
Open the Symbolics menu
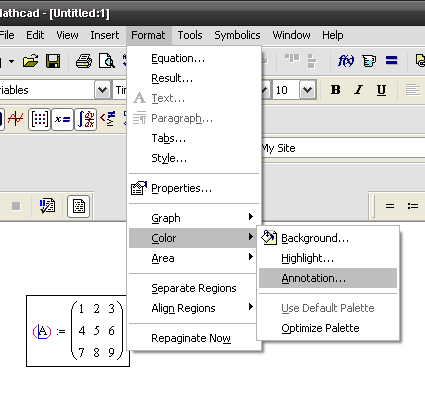[237, 35]
